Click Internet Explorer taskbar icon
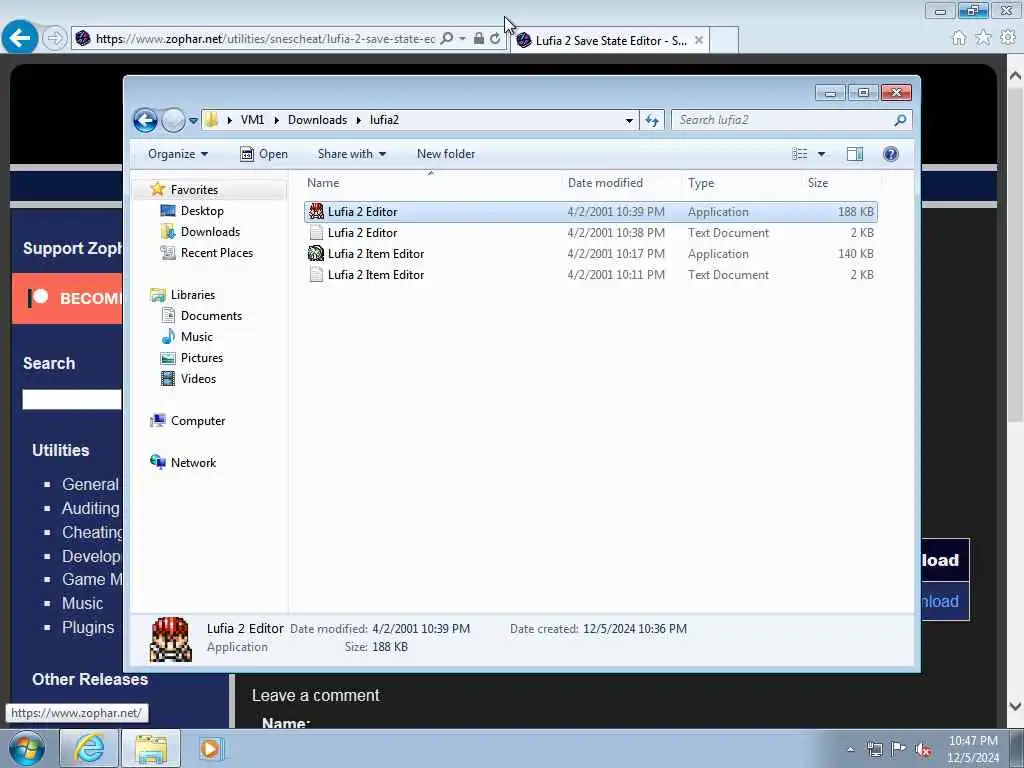 89,748
